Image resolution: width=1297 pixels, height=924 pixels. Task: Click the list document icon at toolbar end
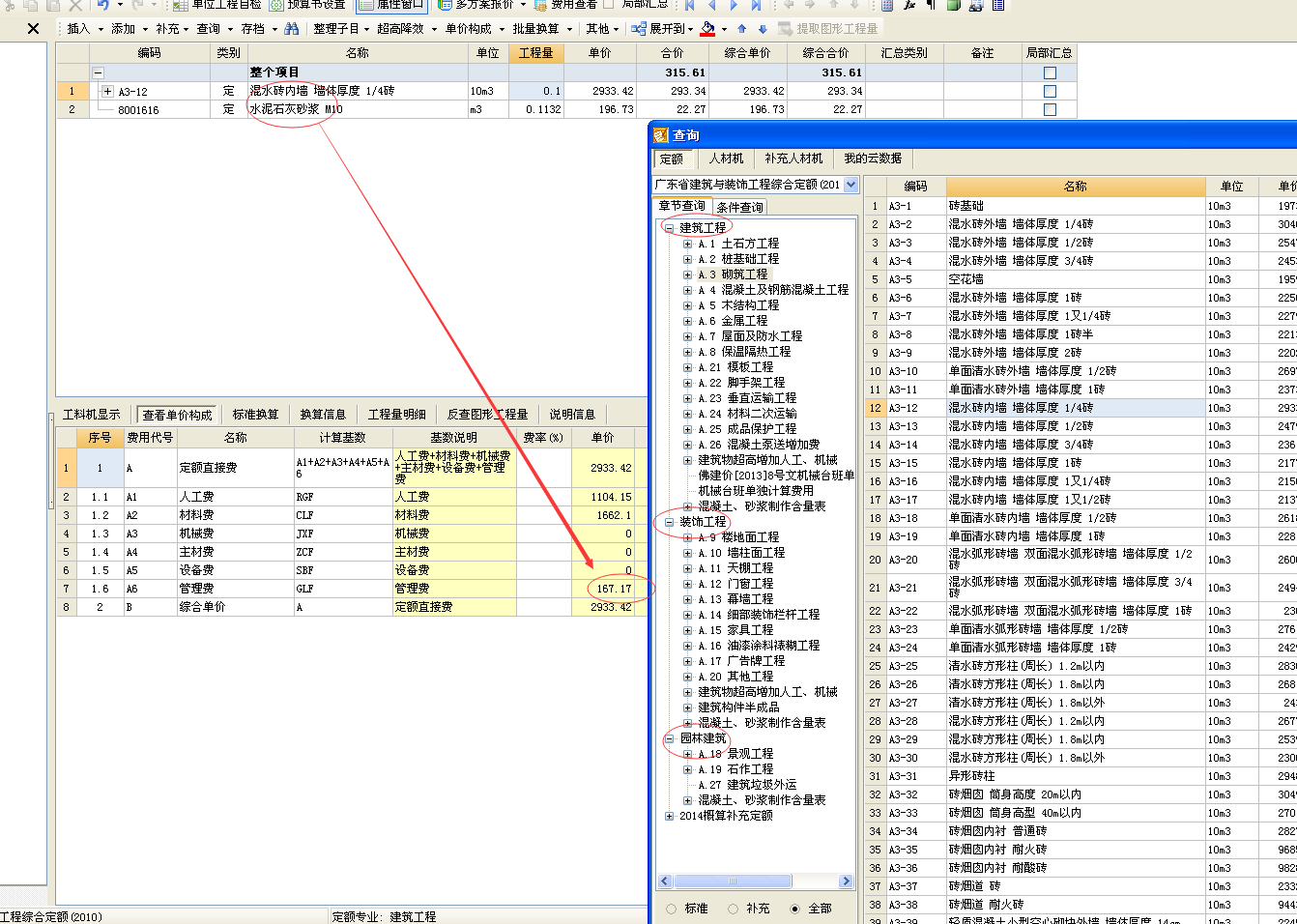[998, 5]
